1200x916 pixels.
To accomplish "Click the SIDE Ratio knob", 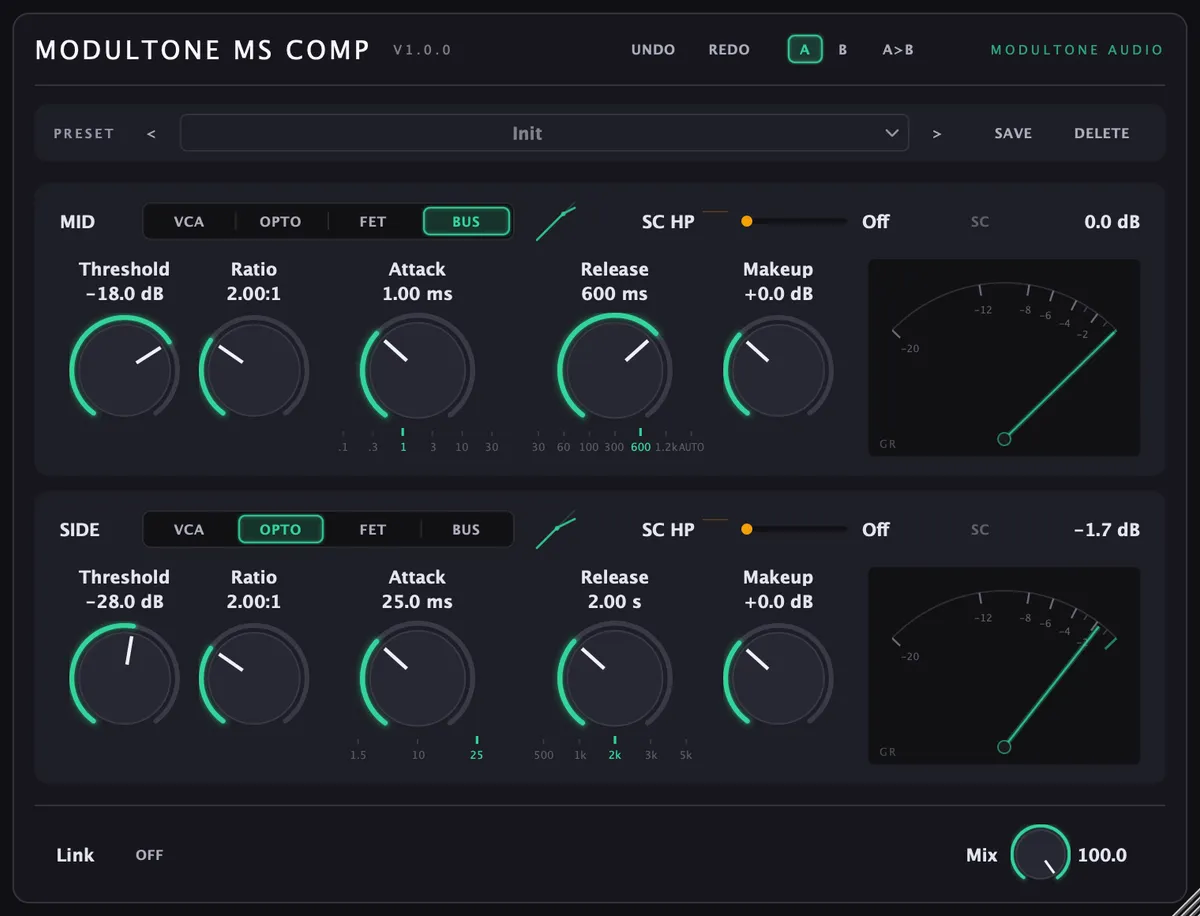I will pyautogui.click(x=254, y=675).
